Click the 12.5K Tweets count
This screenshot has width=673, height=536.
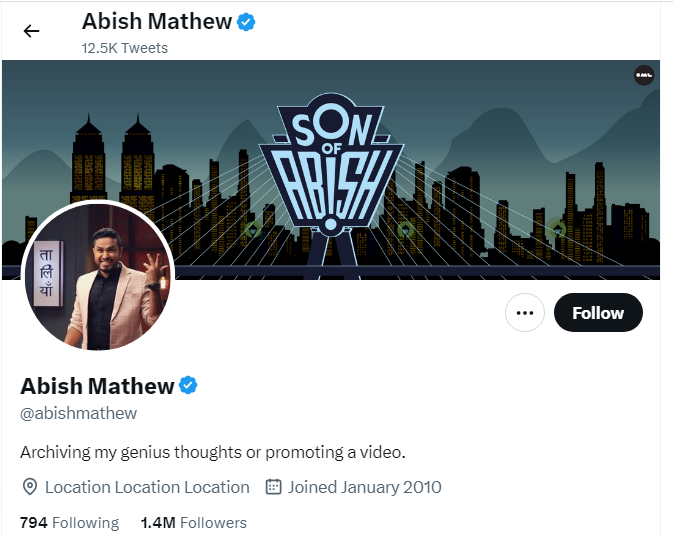coord(124,48)
